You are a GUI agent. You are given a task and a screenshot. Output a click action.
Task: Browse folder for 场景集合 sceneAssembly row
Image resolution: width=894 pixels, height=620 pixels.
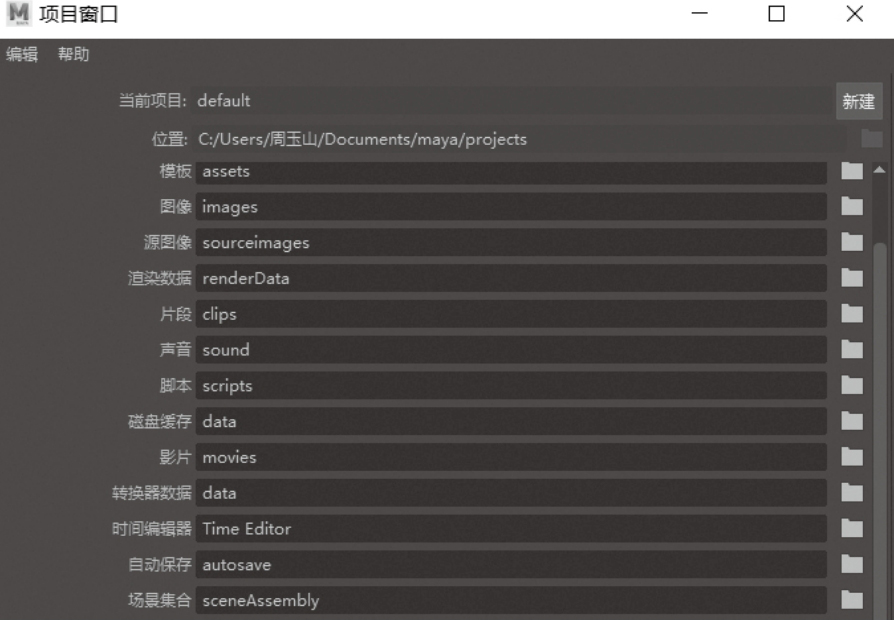pyautogui.click(x=852, y=600)
